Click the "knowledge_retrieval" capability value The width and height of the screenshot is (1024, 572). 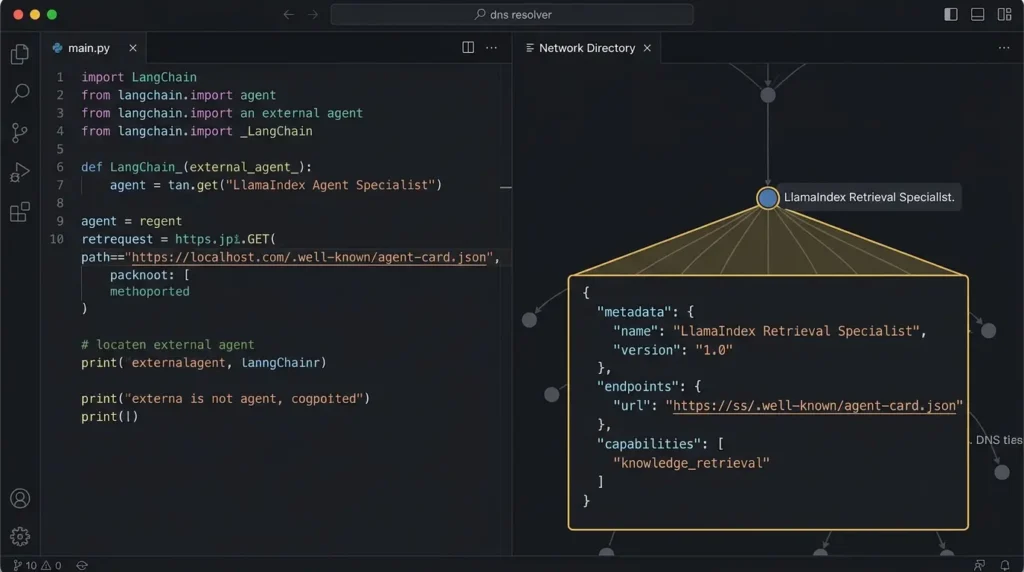[691, 463]
